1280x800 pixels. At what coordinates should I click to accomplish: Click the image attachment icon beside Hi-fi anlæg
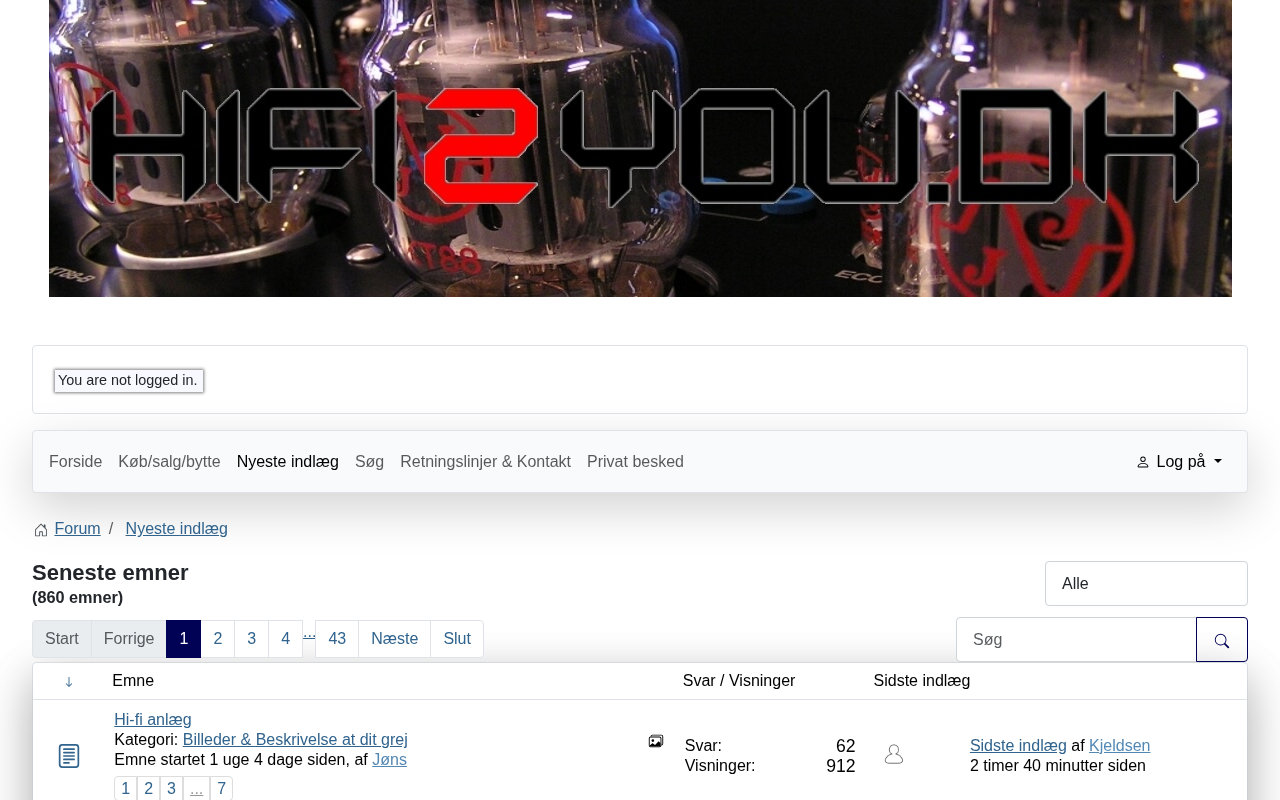point(656,741)
